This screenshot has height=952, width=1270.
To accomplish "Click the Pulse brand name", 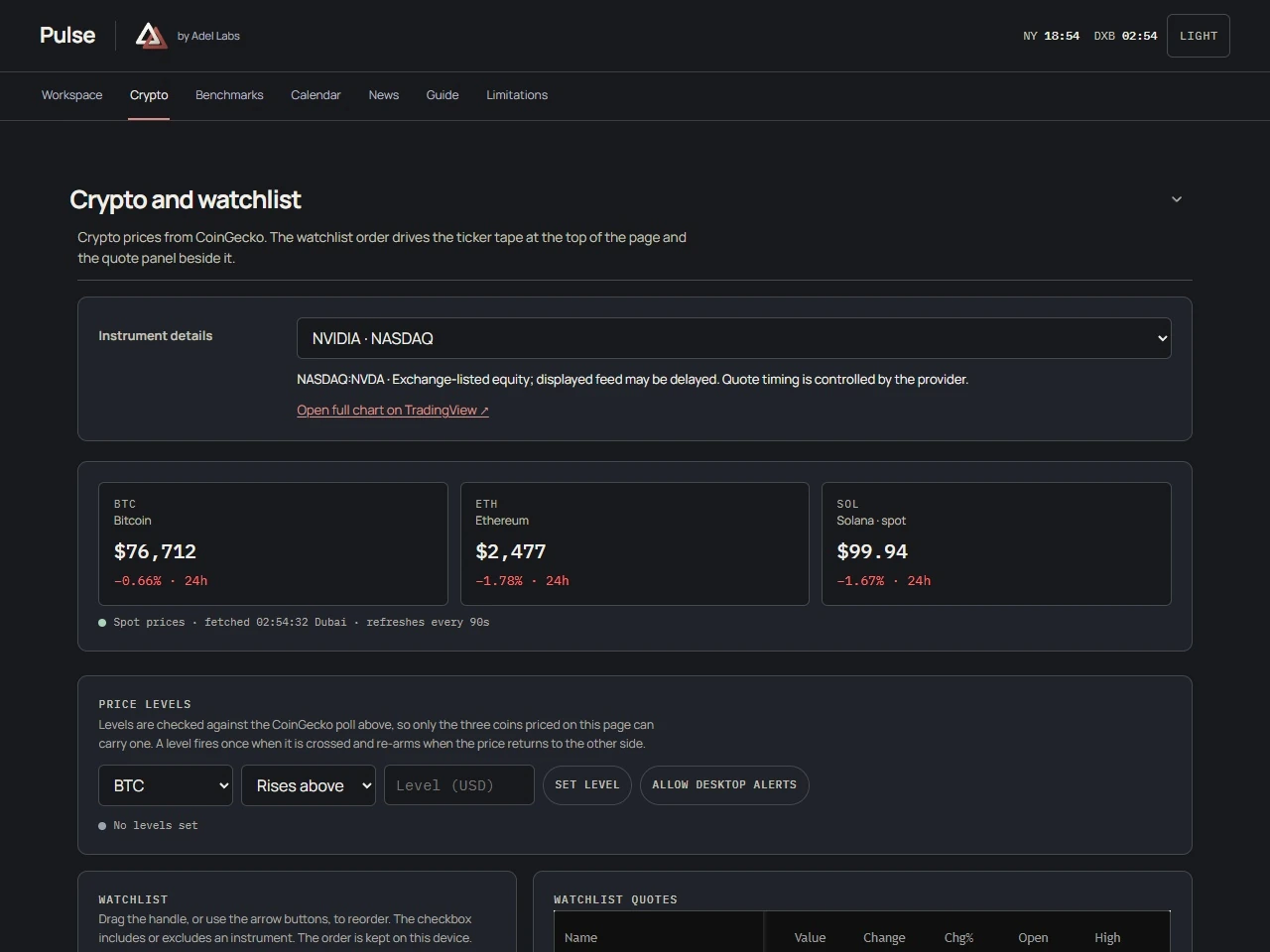I will pos(67,36).
